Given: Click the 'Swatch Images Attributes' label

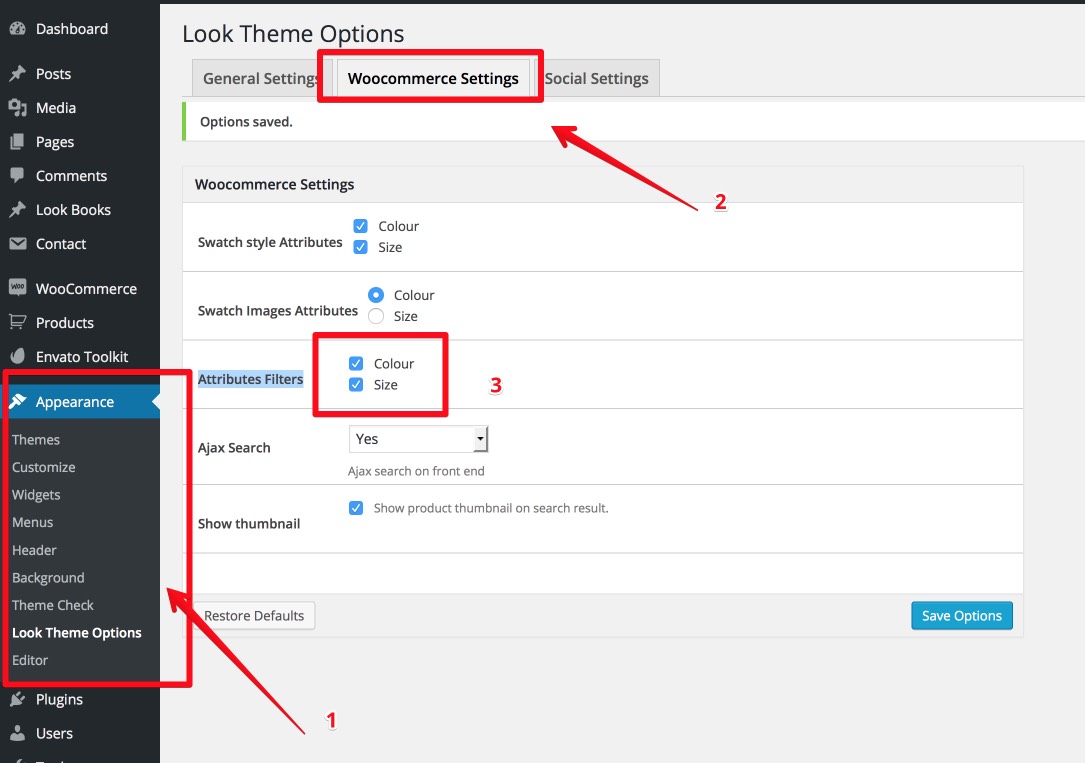Looking at the screenshot, I should [x=277, y=311].
